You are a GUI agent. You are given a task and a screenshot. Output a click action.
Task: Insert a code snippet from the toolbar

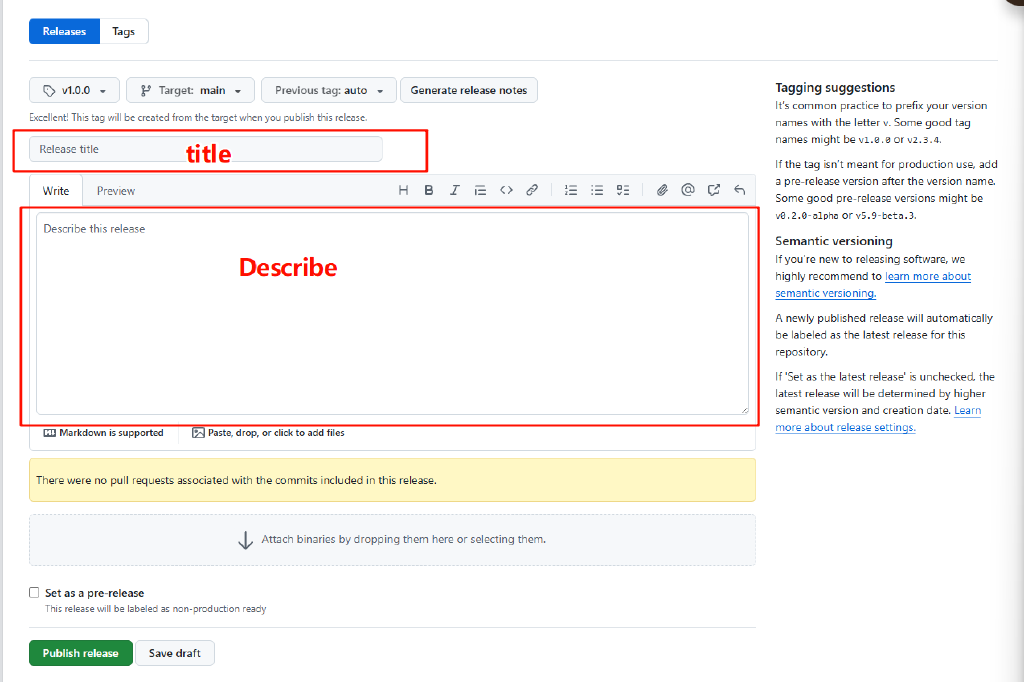point(506,189)
